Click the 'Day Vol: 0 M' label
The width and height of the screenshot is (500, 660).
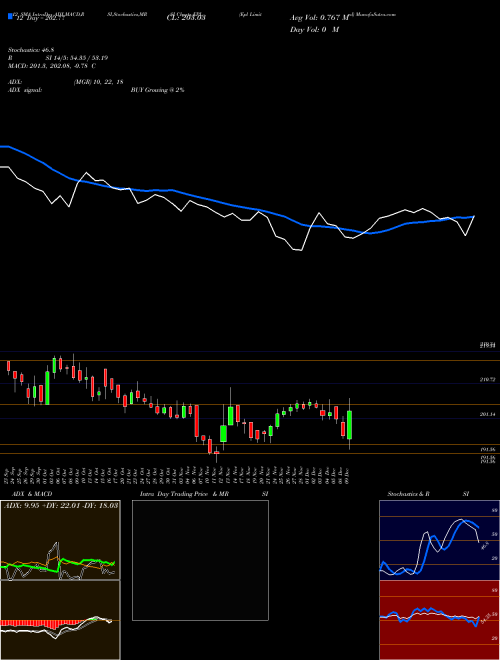pos(314,30)
